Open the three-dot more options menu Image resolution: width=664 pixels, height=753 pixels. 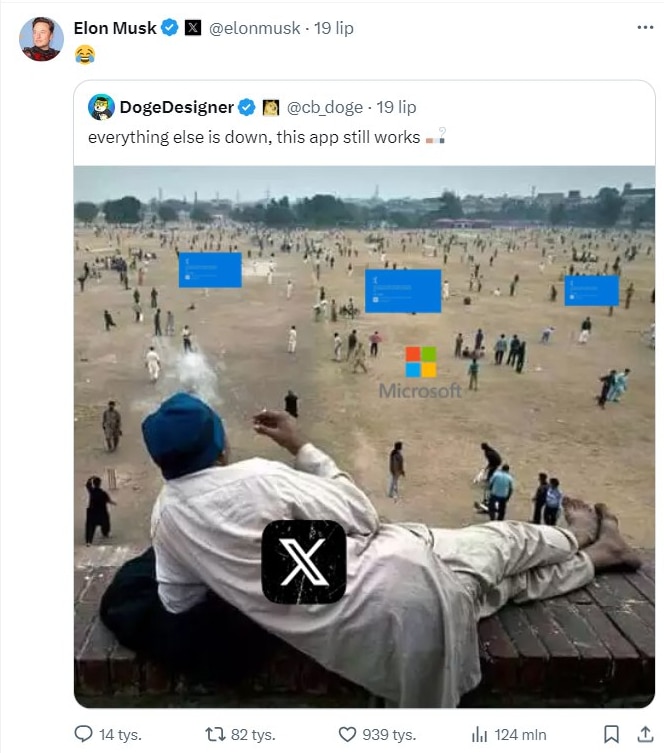[x=644, y=27]
